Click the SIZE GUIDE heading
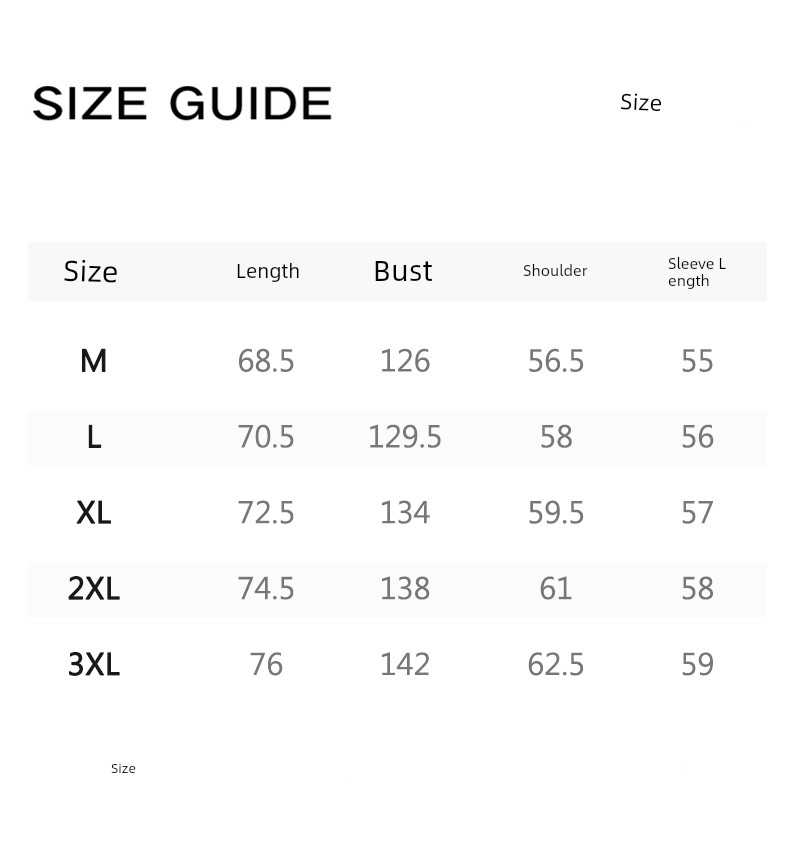 pos(182,104)
